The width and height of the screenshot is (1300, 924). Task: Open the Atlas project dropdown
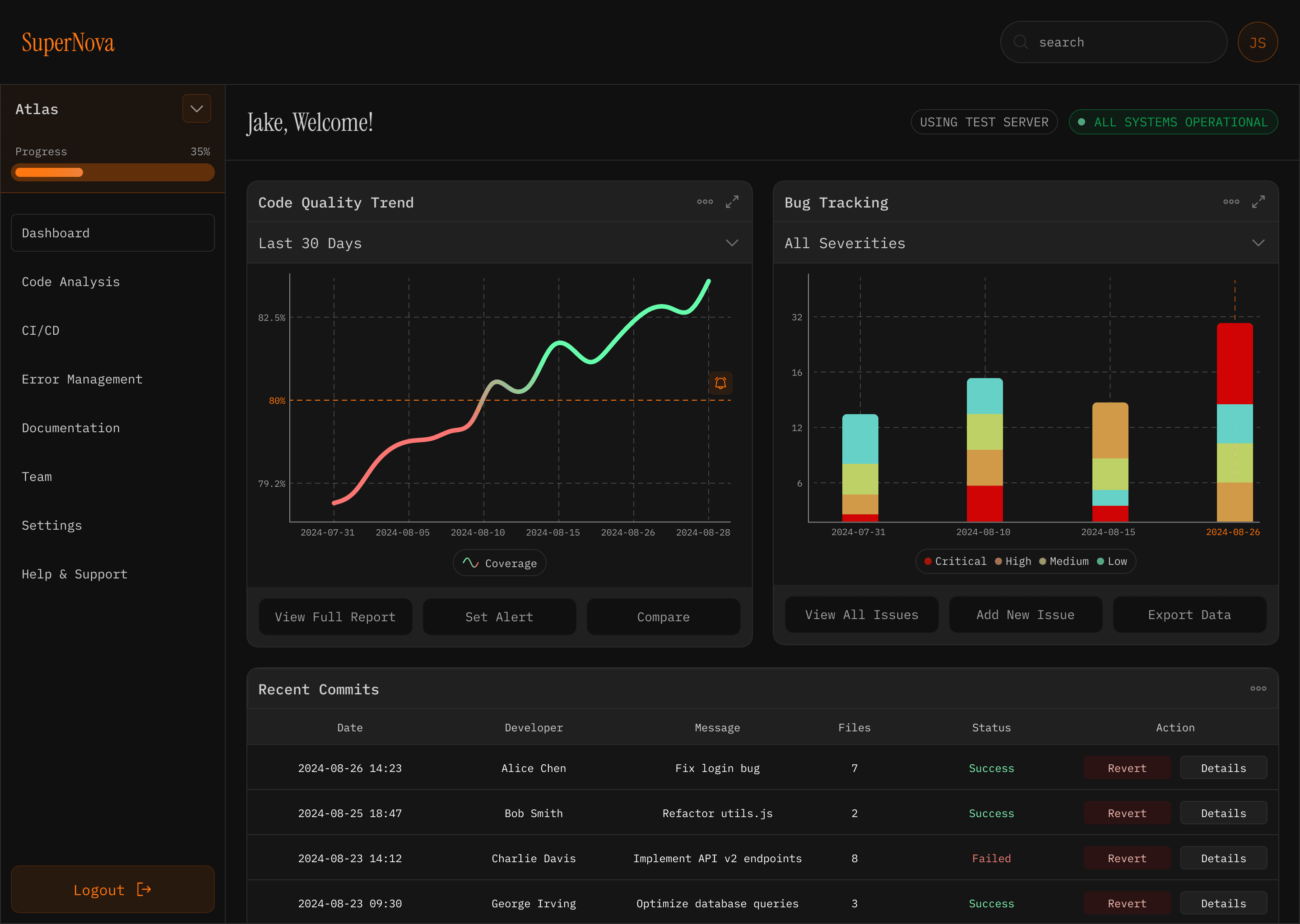tap(196, 109)
